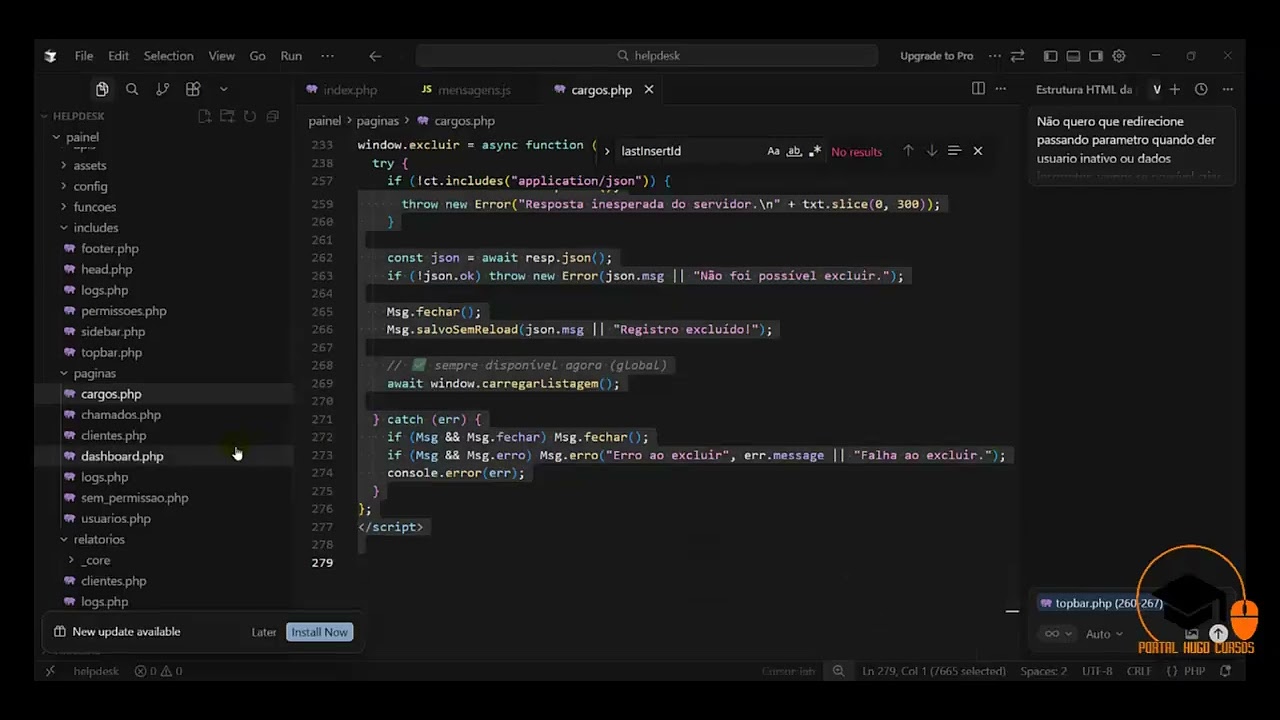Image resolution: width=1280 pixels, height=720 pixels.
Task: Open permissoes.php in the file tree
Action: point(124,311)
